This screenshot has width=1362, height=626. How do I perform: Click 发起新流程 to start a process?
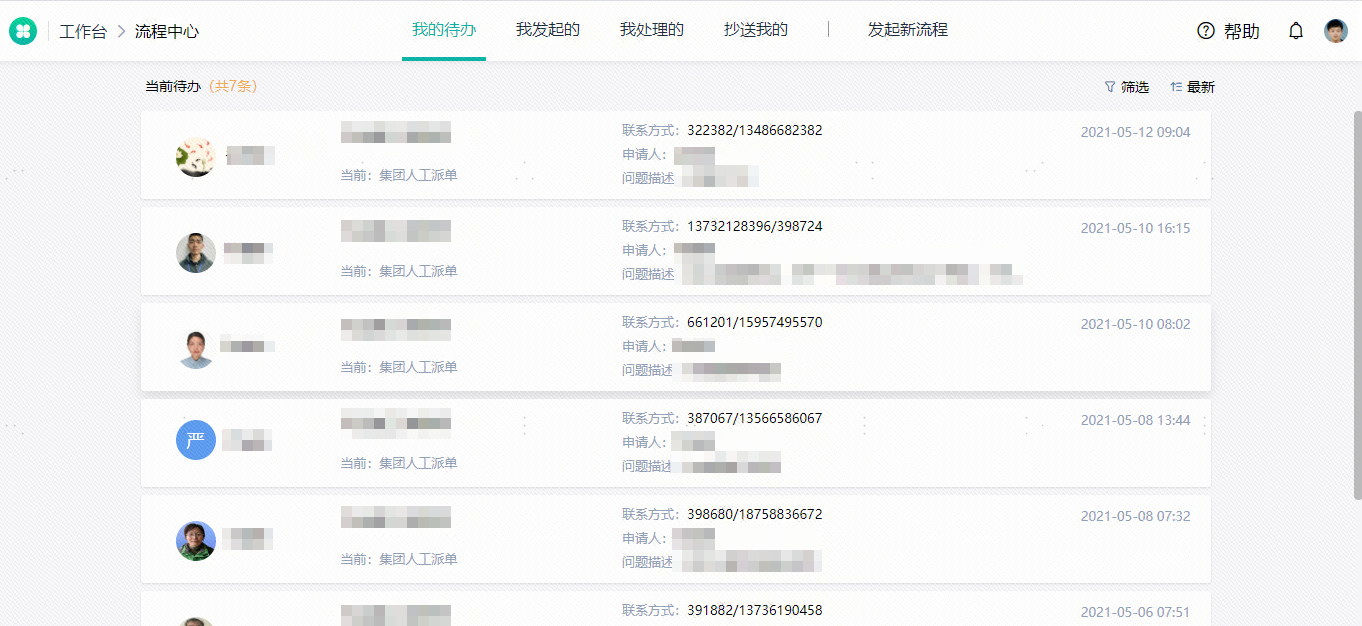point(908,30)
